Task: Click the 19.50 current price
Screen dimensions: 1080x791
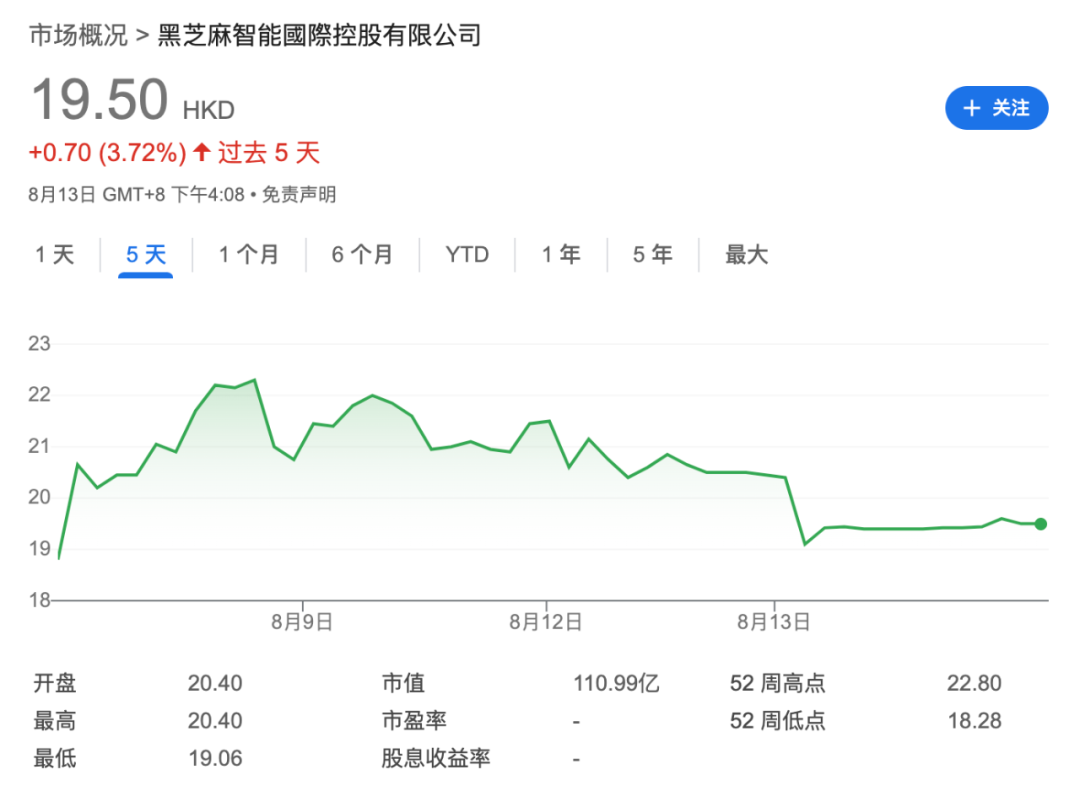Action: 100,100
